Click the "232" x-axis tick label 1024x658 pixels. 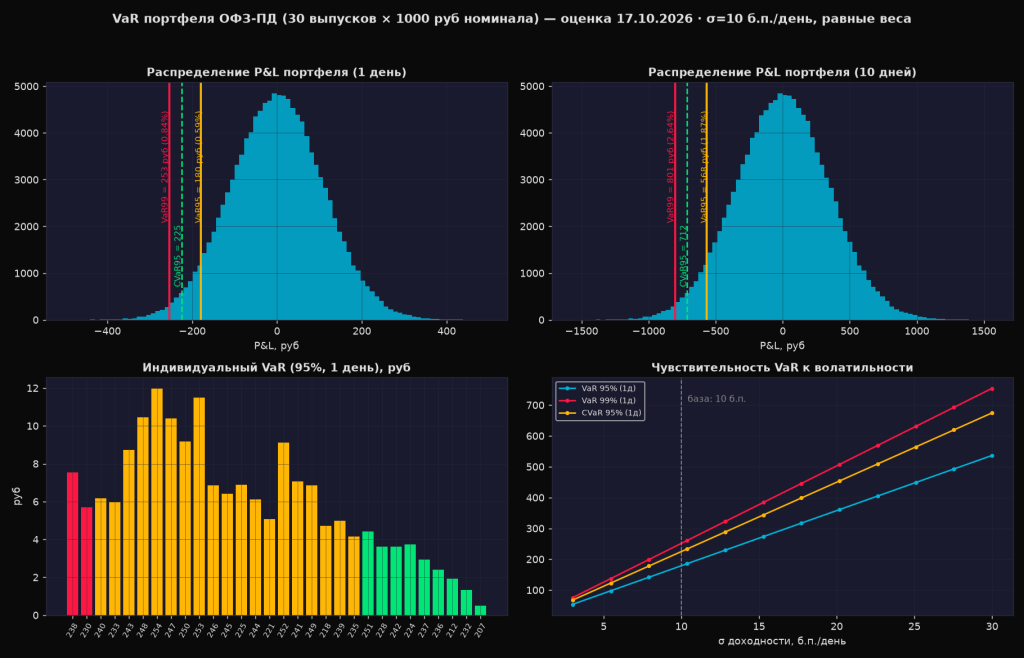click(465, 629)
